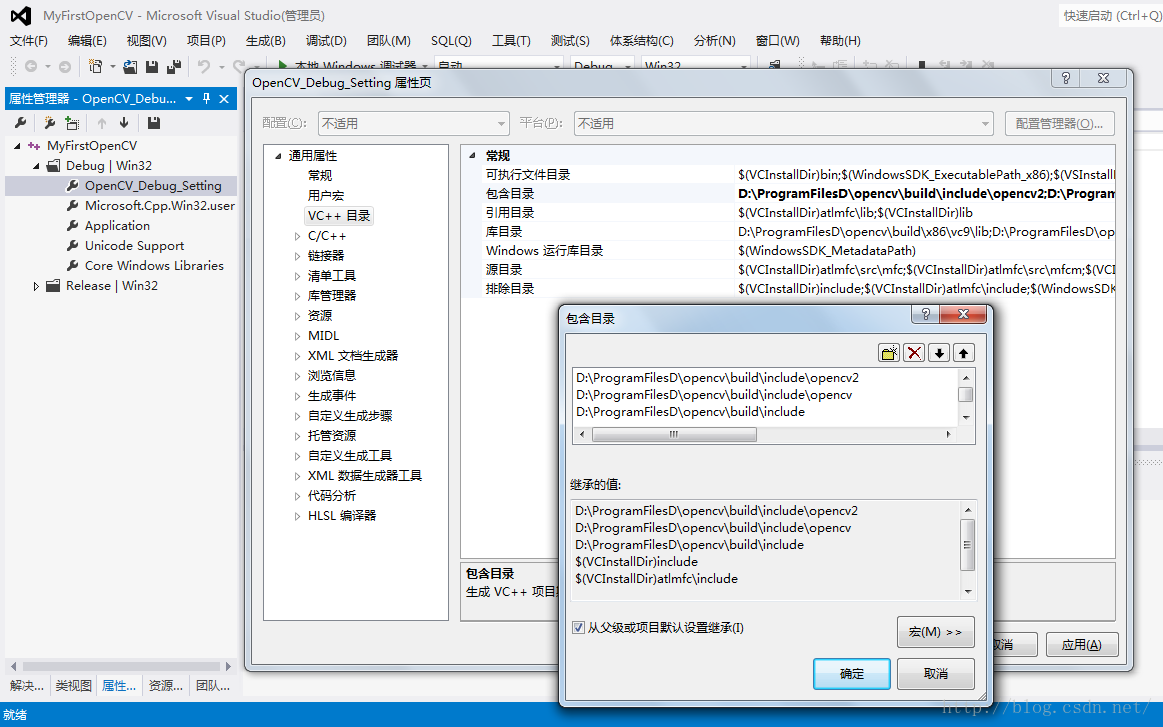The height and width of the screenshot is (727, 1163).
Task: Click the open file toolbar icon
Action: coord(130,66)
